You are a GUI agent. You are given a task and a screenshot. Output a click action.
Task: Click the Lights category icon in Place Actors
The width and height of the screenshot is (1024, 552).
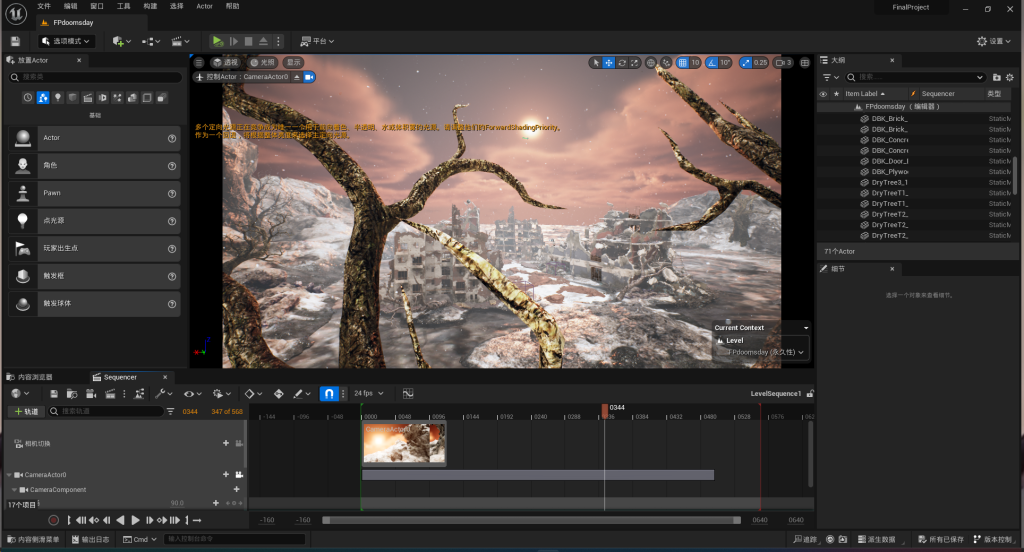click(x=58, y=97)
